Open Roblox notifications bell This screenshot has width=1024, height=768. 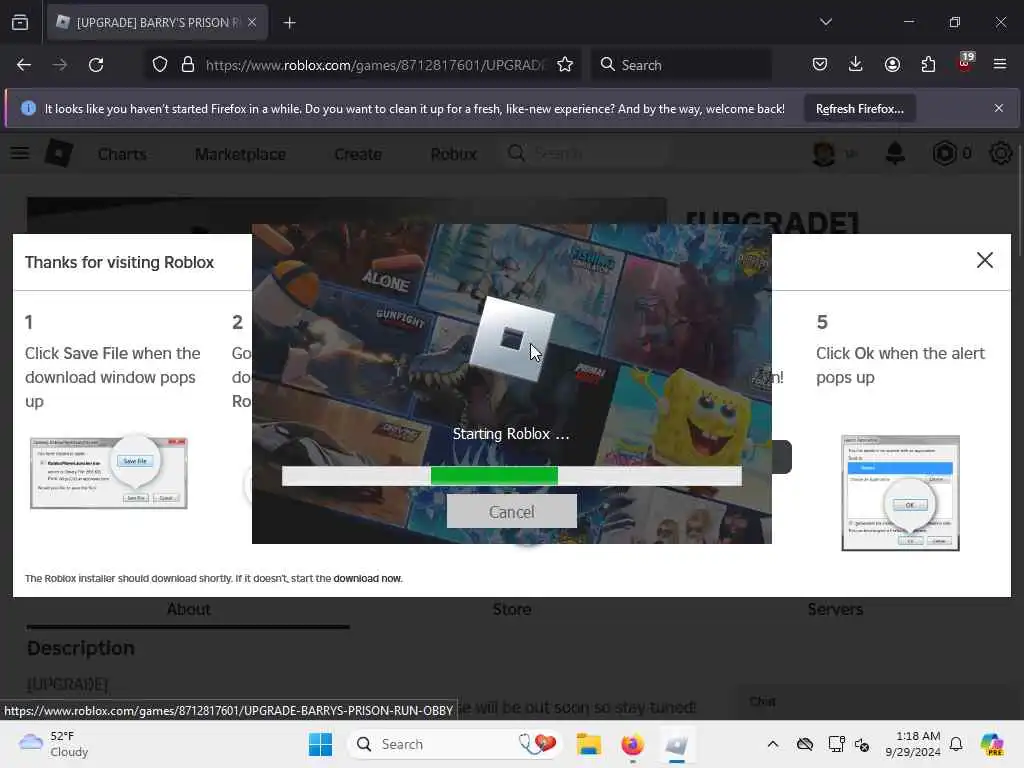tap(895, 153)
